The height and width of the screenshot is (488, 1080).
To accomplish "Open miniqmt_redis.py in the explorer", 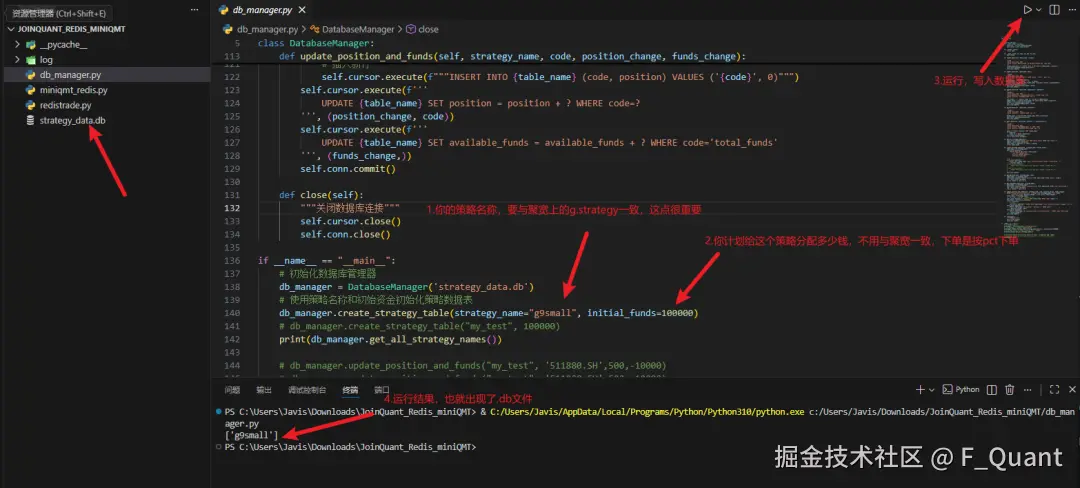I will [x=105, y=90].
